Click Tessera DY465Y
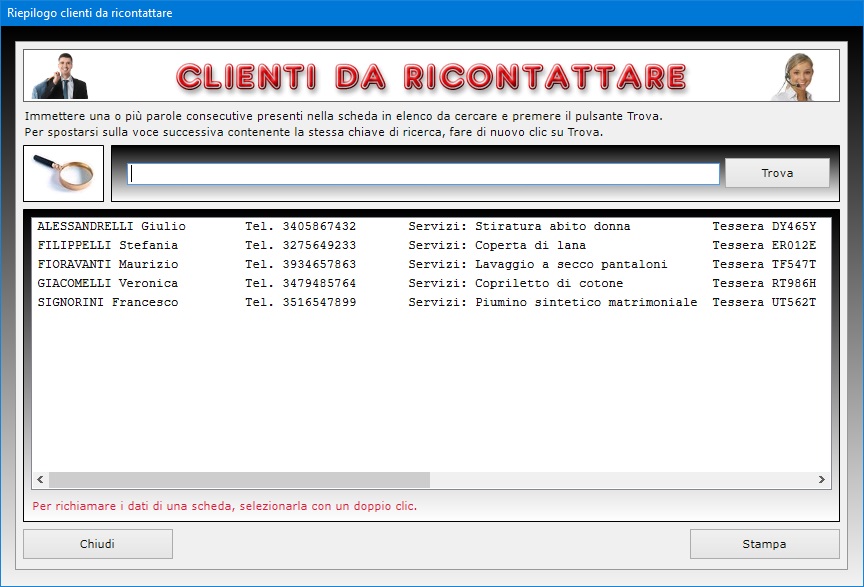The image size is (864, 587). click(x=764, y=226)
